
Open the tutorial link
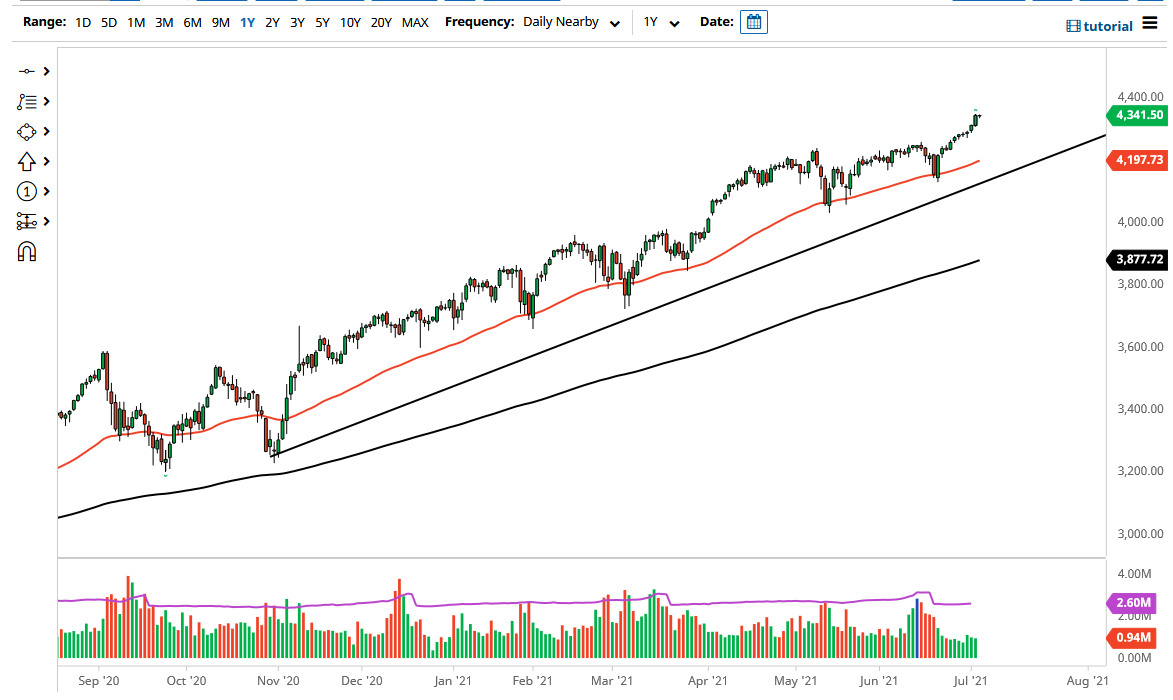[1107, 25]
